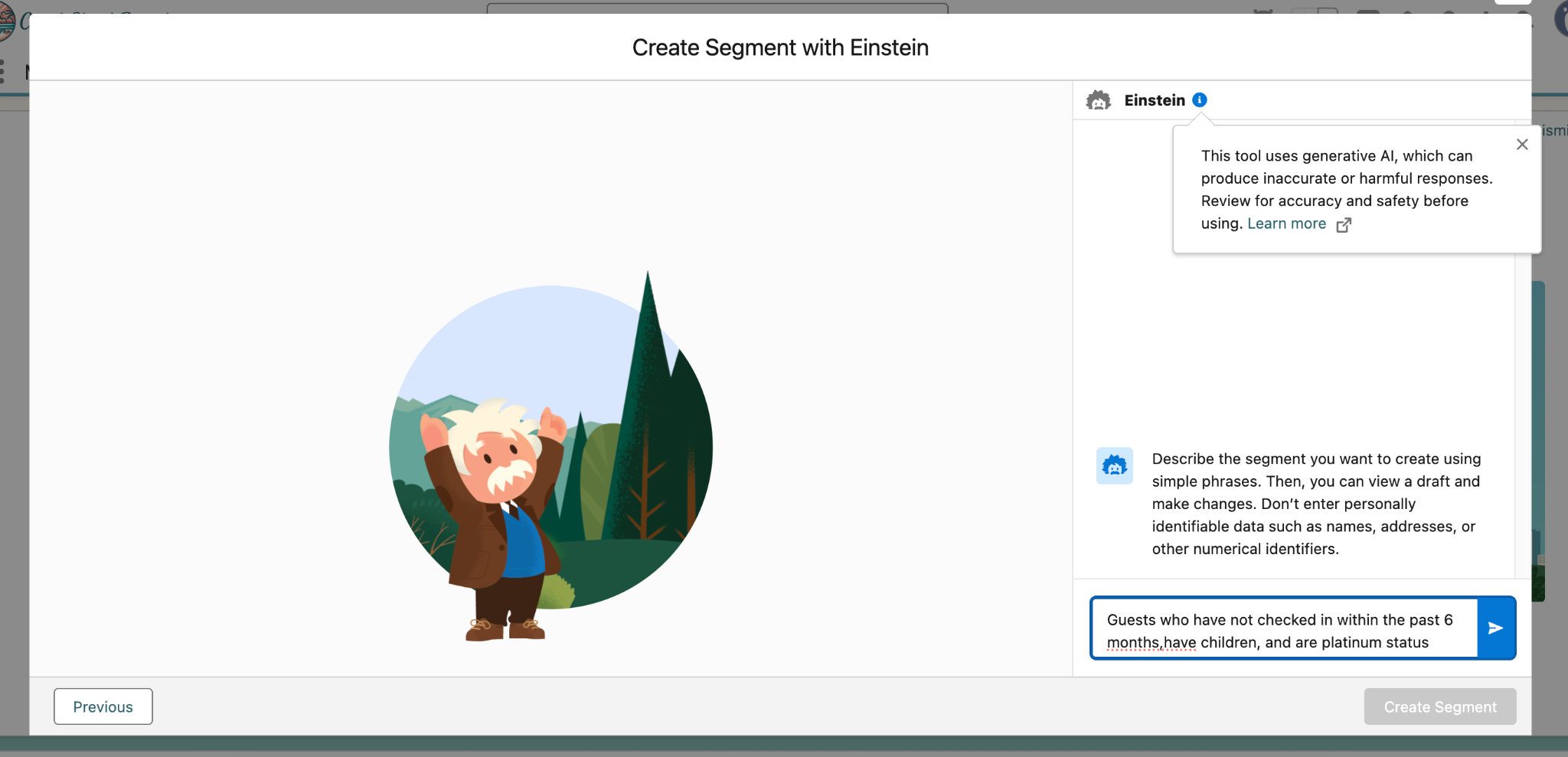
Task: Open the Learn more link
Action: point(1286,224)
